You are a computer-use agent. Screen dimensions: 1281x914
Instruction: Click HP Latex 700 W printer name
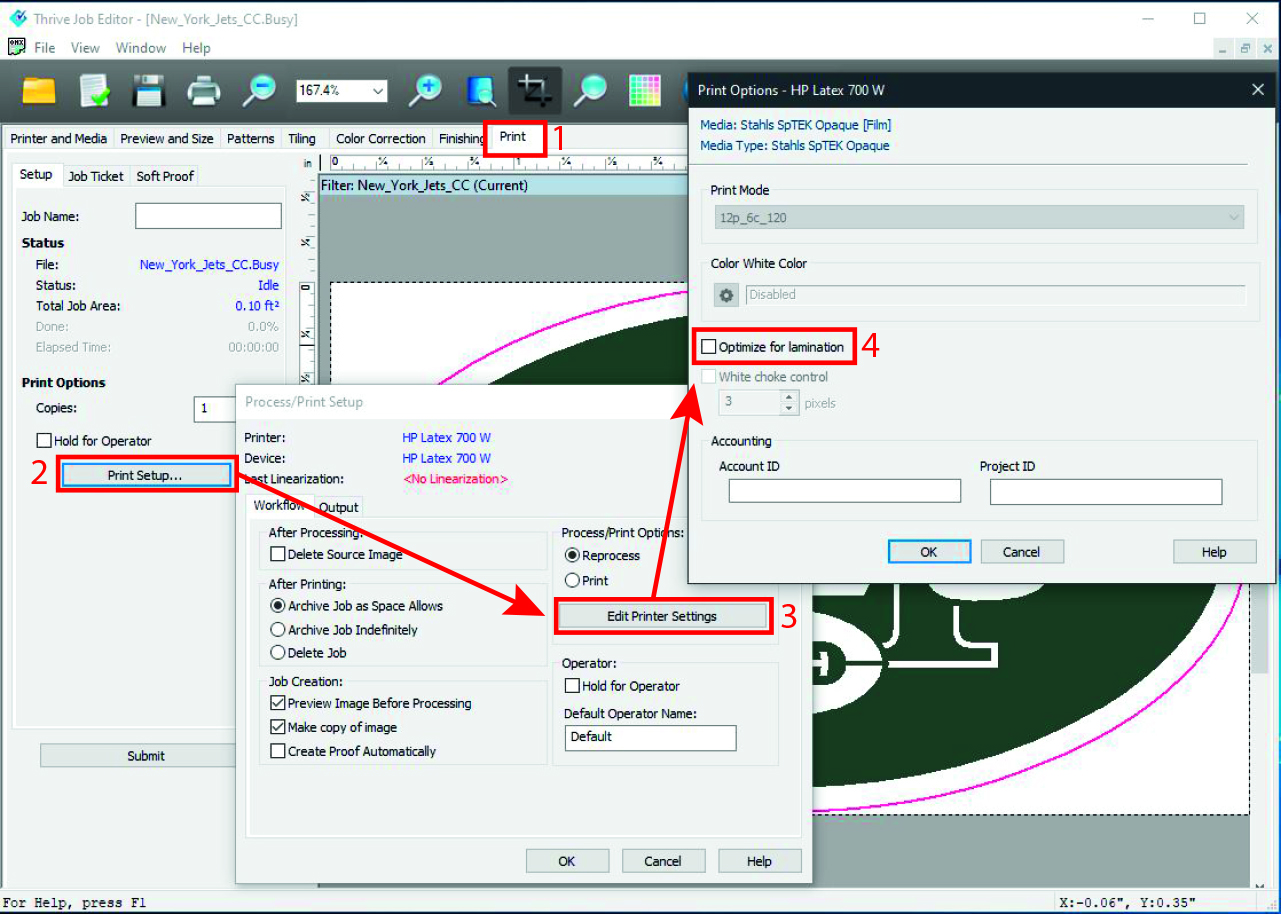tap(446, 438)
